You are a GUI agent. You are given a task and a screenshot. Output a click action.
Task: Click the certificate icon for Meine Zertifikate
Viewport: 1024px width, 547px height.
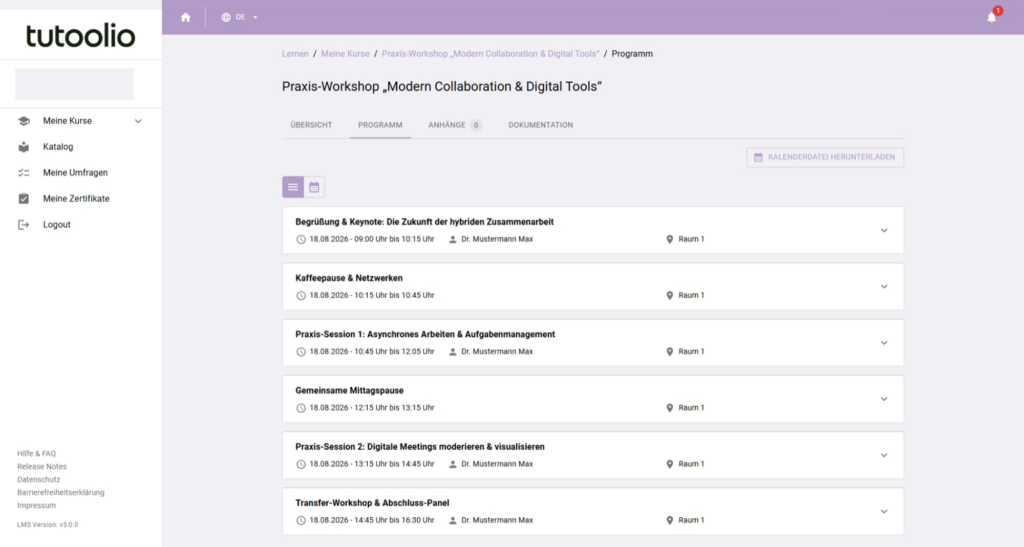(x=24, y=198)
